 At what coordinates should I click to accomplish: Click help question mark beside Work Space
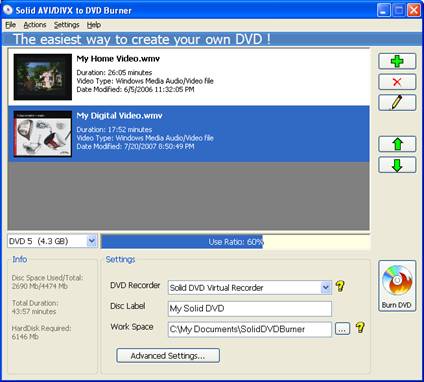tap(360, 328)
